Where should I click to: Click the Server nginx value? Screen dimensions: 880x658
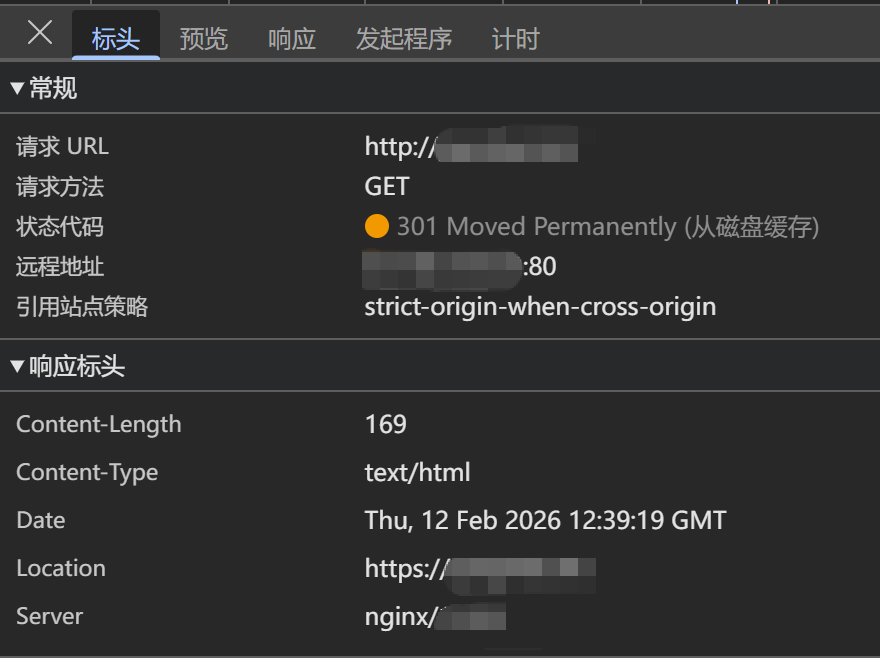point(434,616)
